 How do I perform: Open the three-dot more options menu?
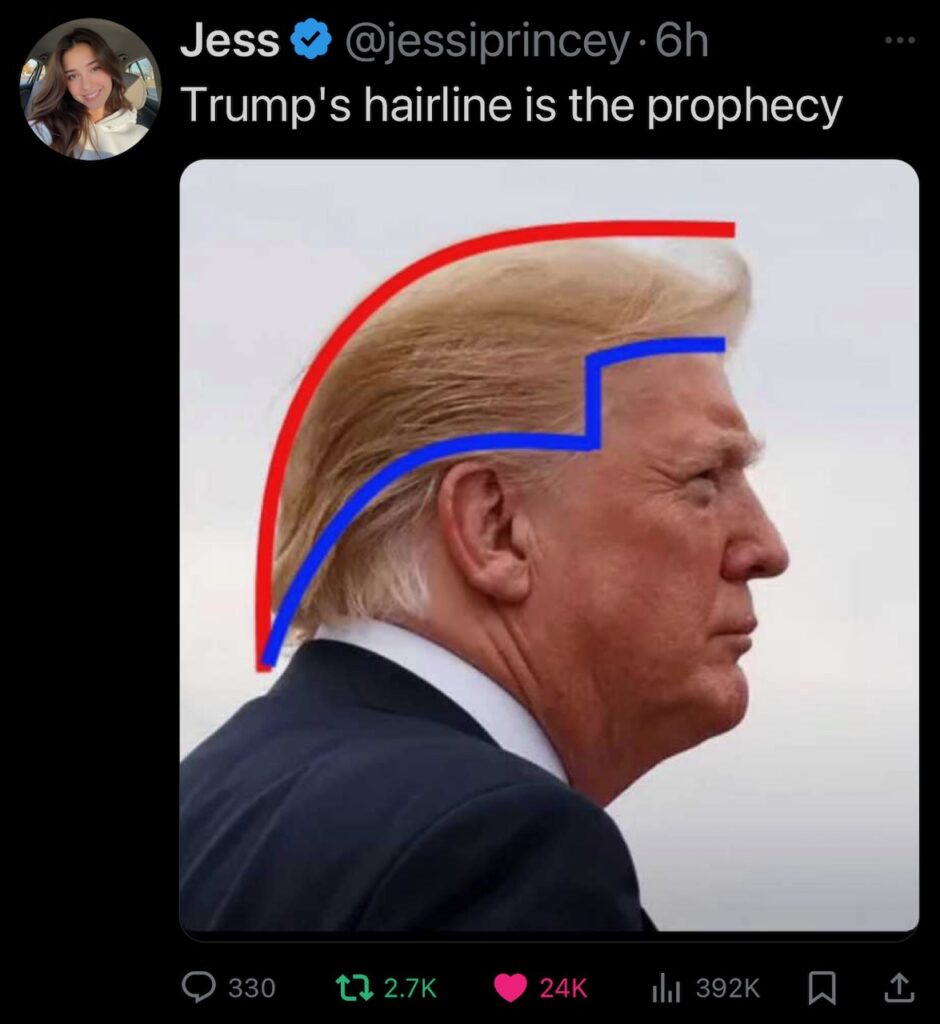[x=901, y=40]
